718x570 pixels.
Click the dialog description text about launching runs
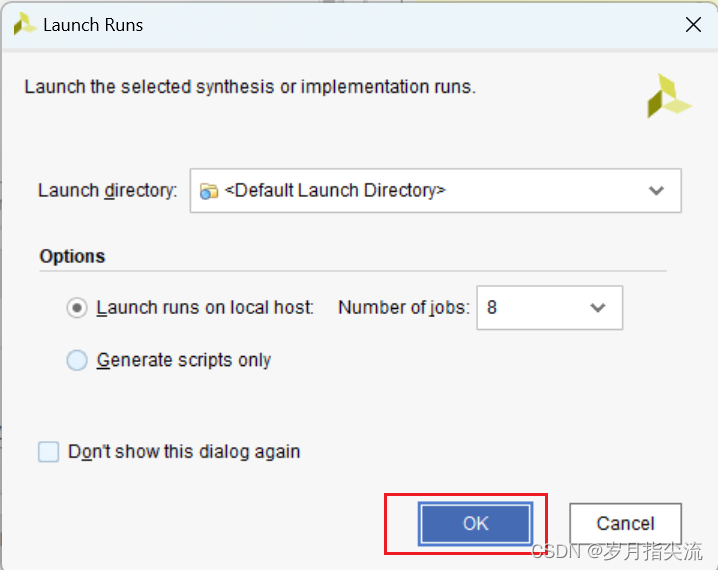[x=250, y=87]
